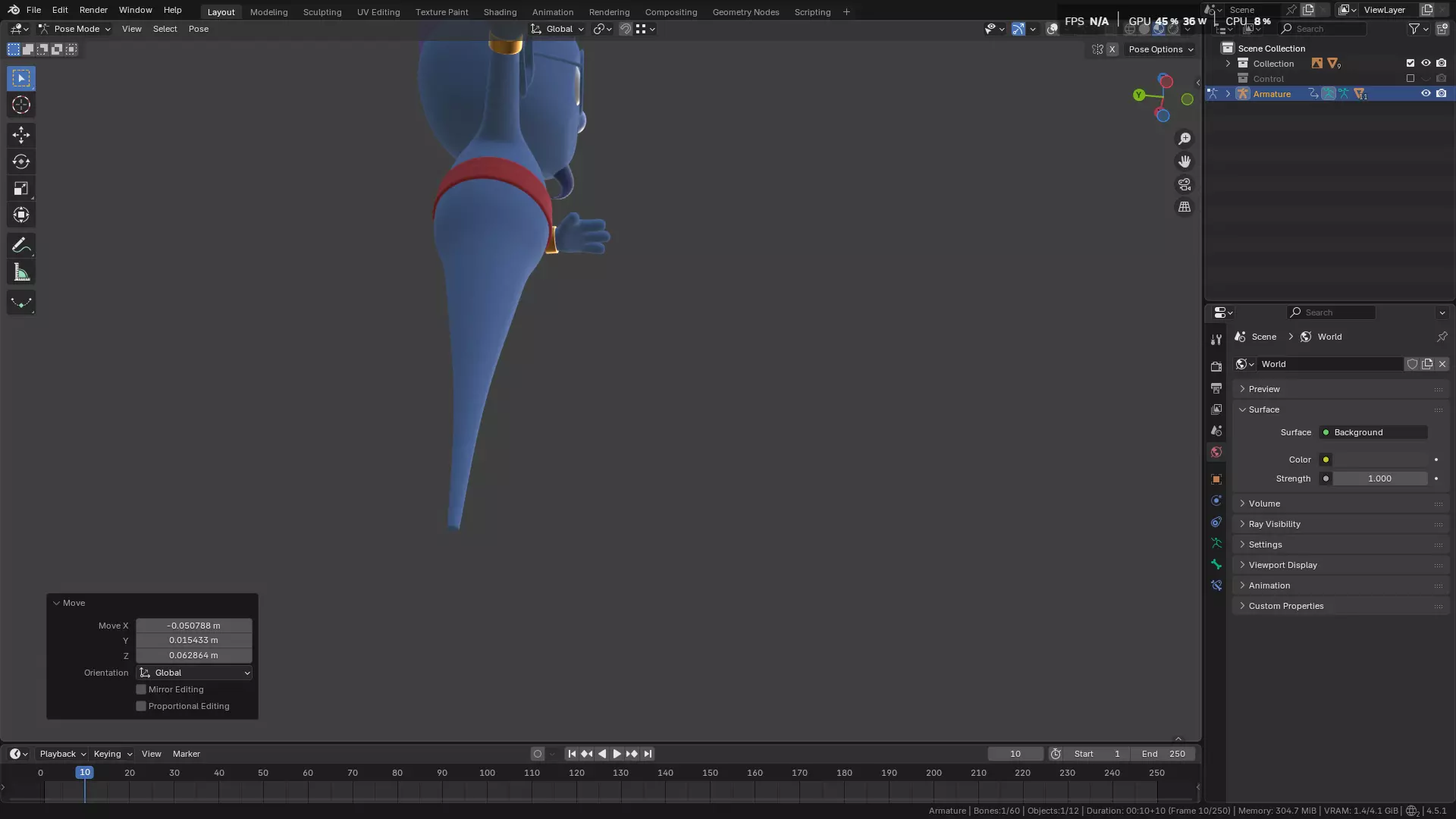Image resolution: width=1456 pixels, height=819 pixels.
Task: Open the Pose Mode dropdown
Action: [x=74, y=29]
